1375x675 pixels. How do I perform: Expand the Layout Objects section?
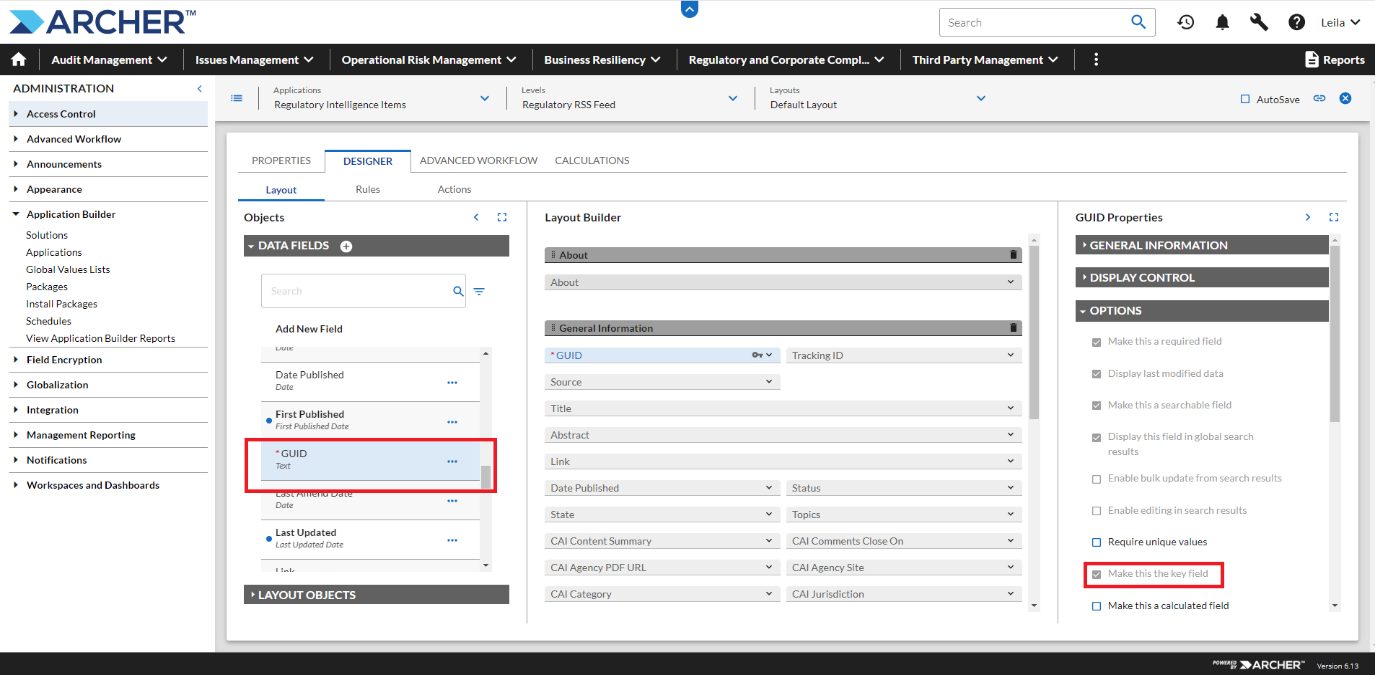coord(376,595)
